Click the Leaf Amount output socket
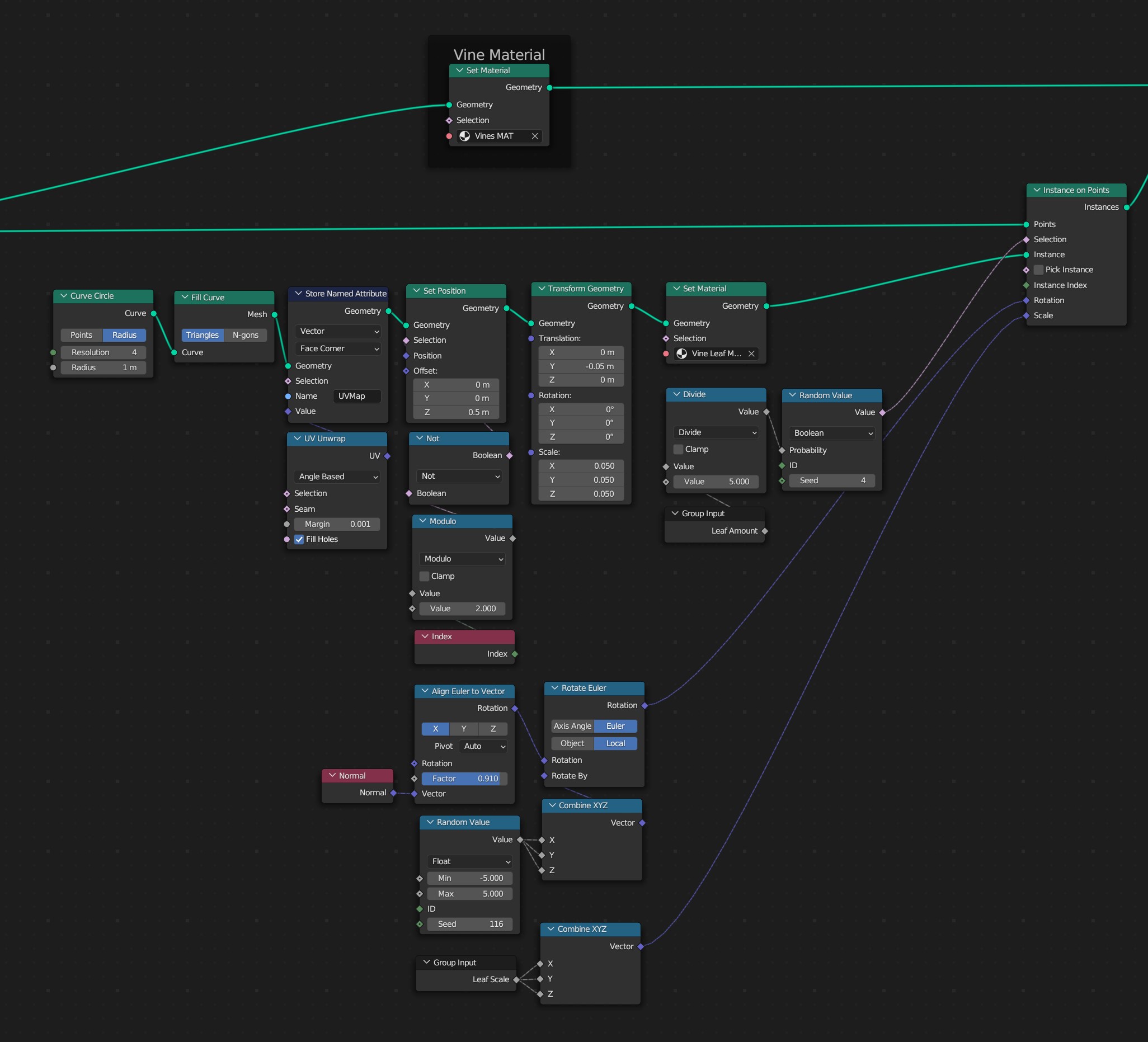The image size is (1148, 1042). 765,531
